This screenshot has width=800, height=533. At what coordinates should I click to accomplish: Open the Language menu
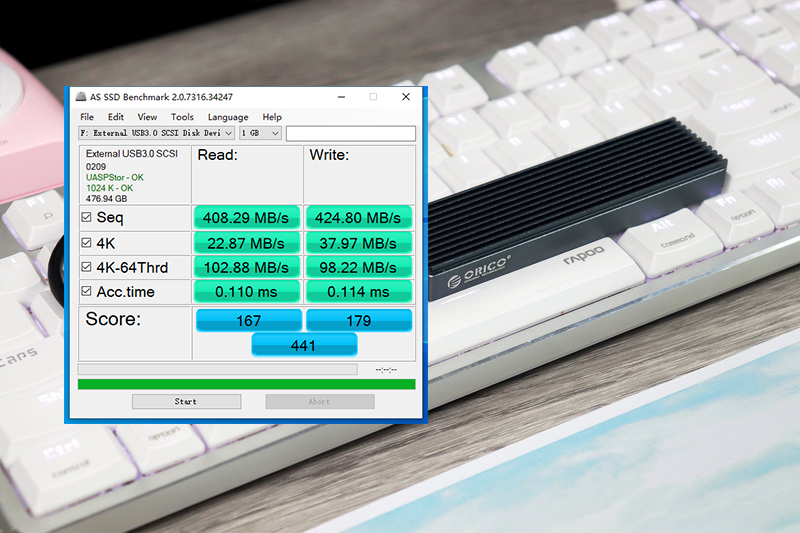(x=228, y=117)
